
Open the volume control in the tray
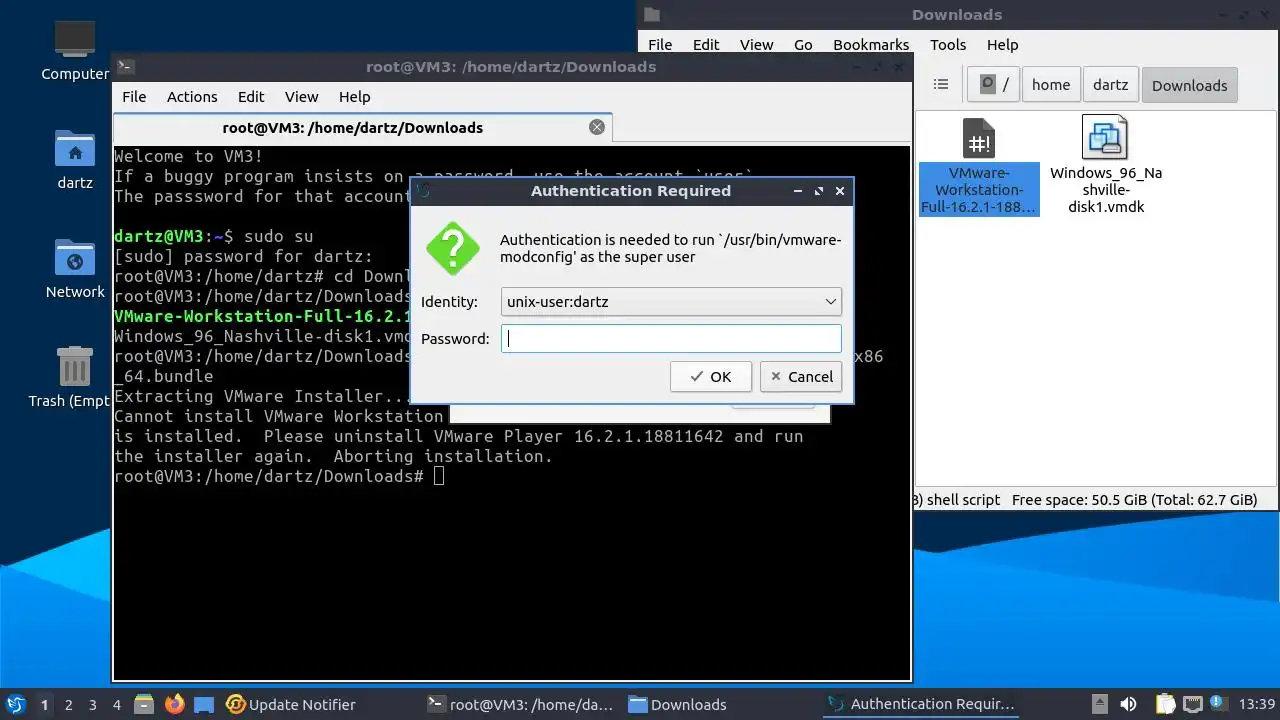coord(1128,704)
